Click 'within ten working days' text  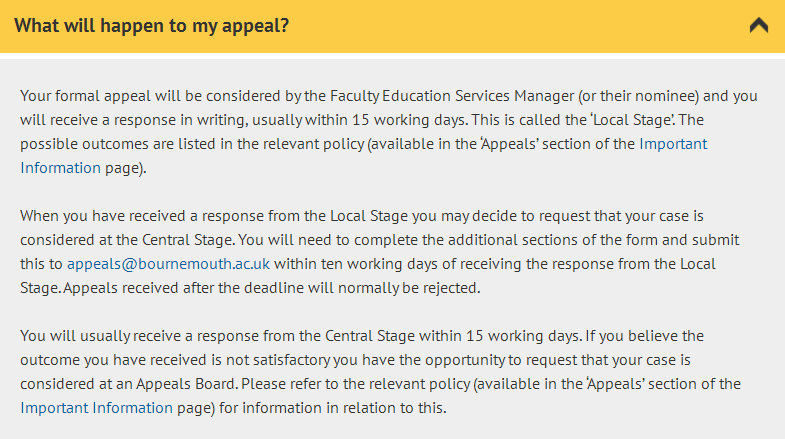pos(355,264)
